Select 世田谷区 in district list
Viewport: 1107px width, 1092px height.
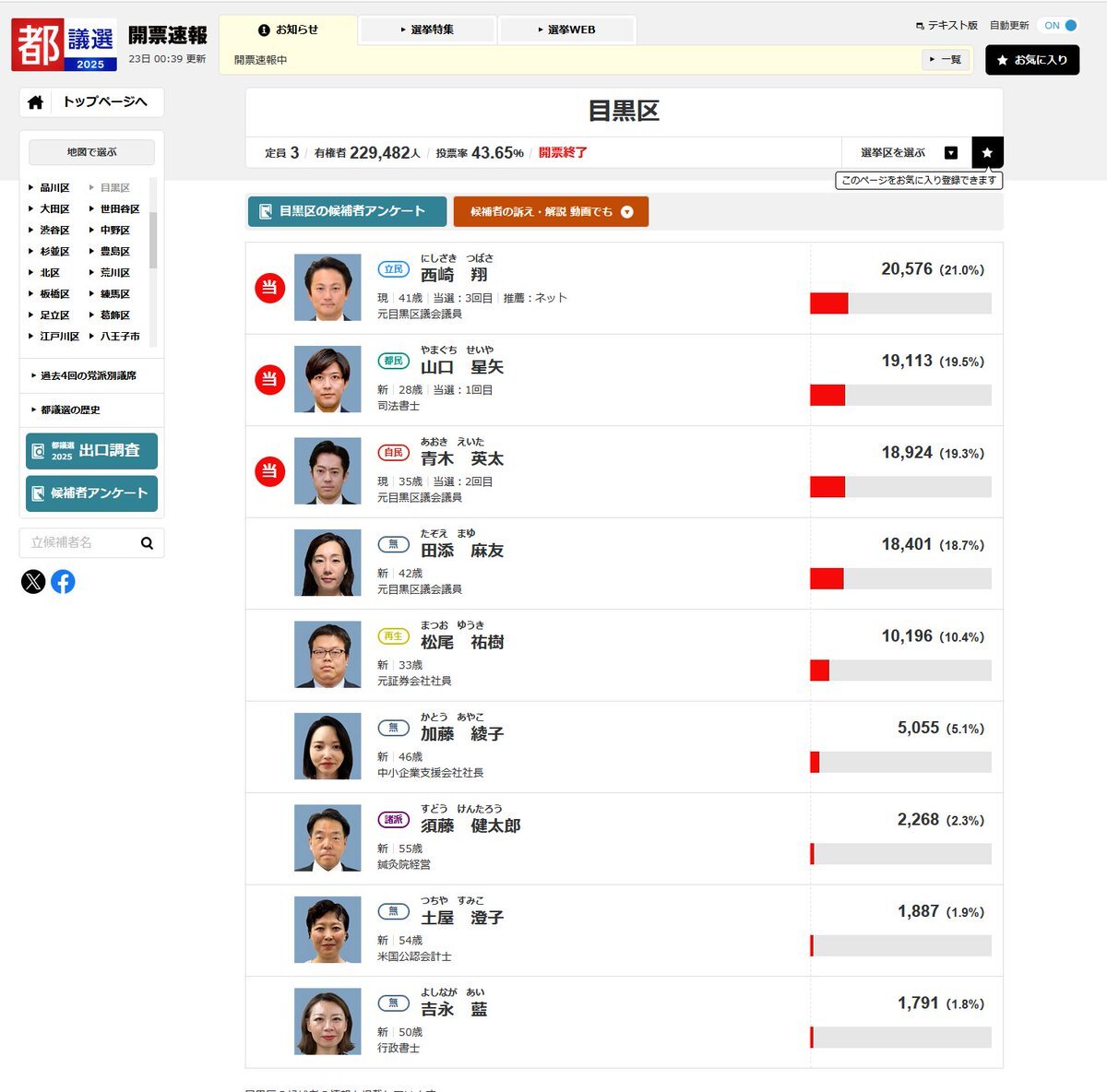coord(120,208)
